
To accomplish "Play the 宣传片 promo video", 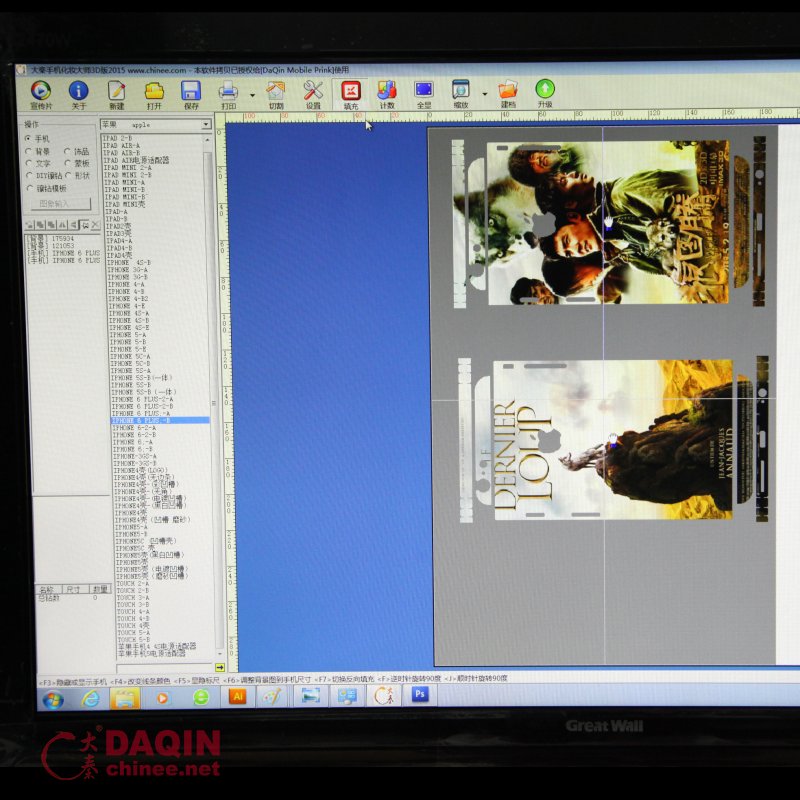I will pyautogui.click(x=41, y=95).
